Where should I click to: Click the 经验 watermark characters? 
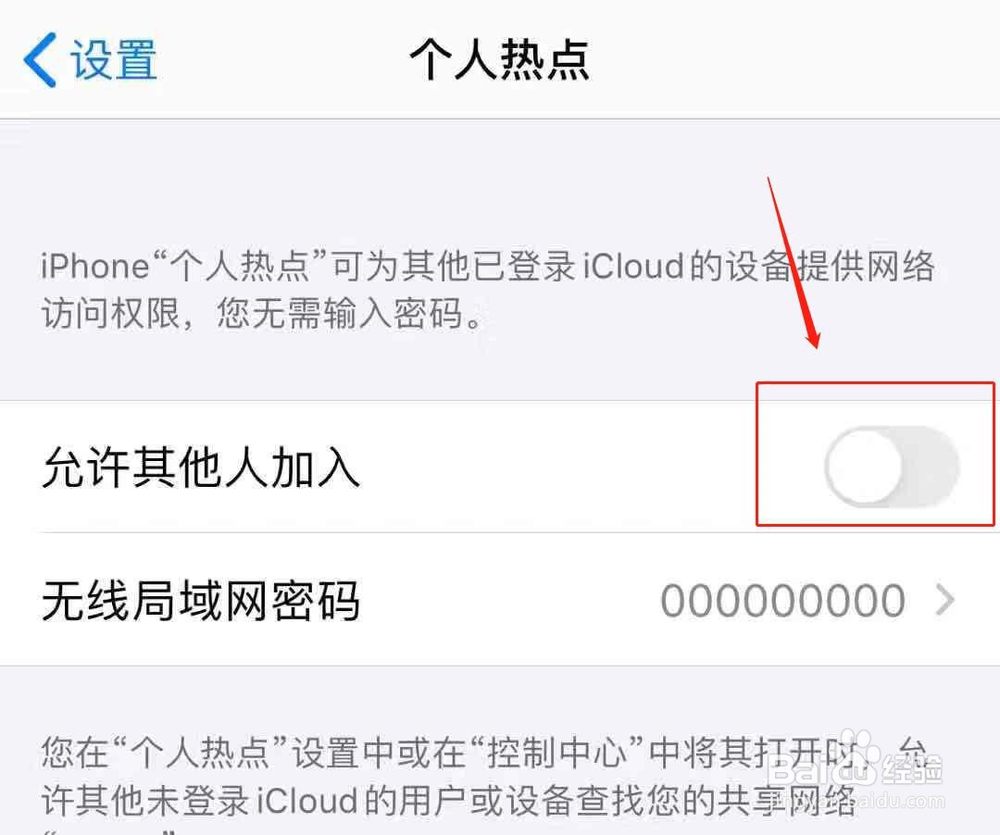(x=912, y=768)
